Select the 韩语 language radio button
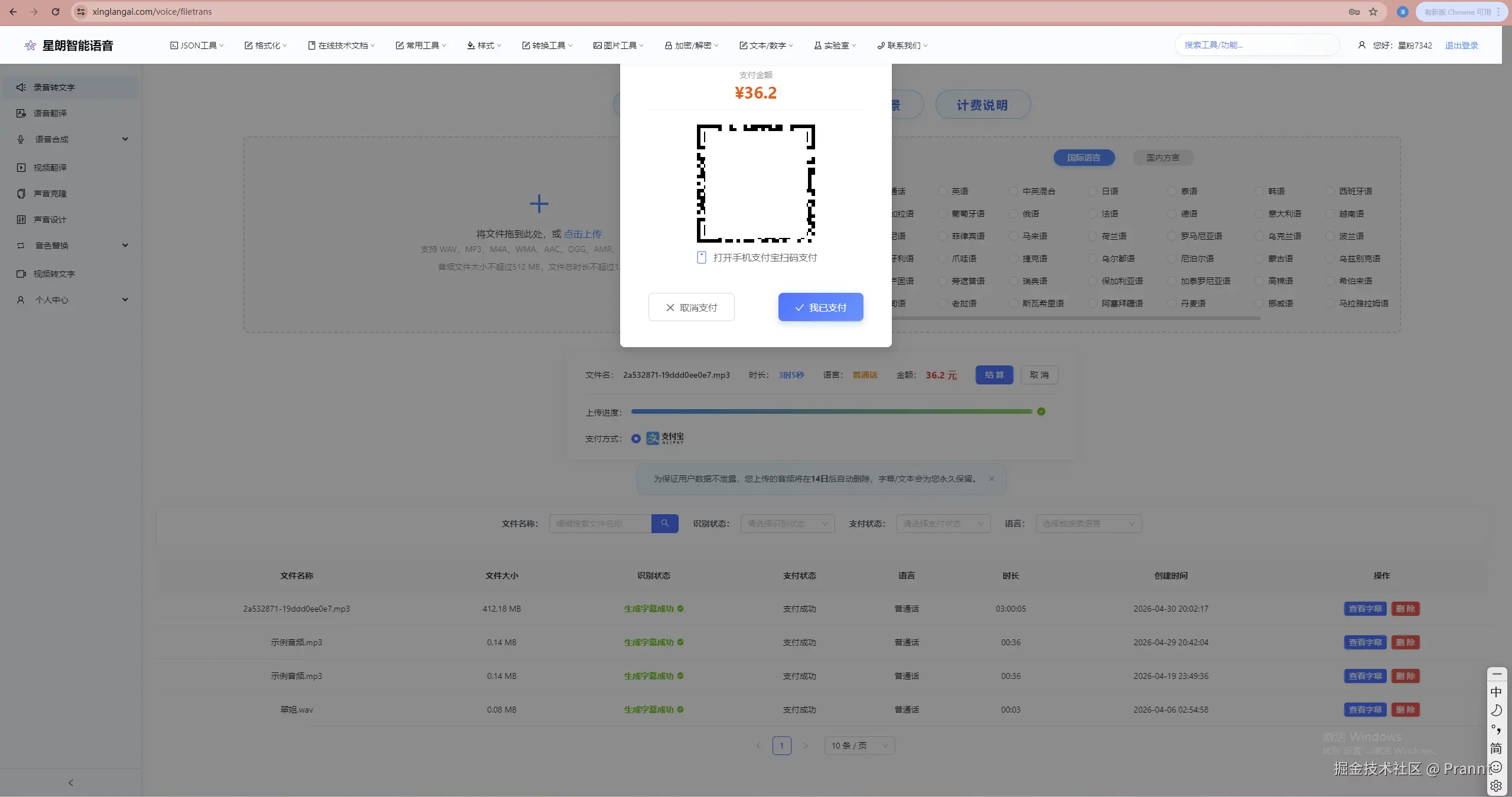 (x=1259, y=191)
